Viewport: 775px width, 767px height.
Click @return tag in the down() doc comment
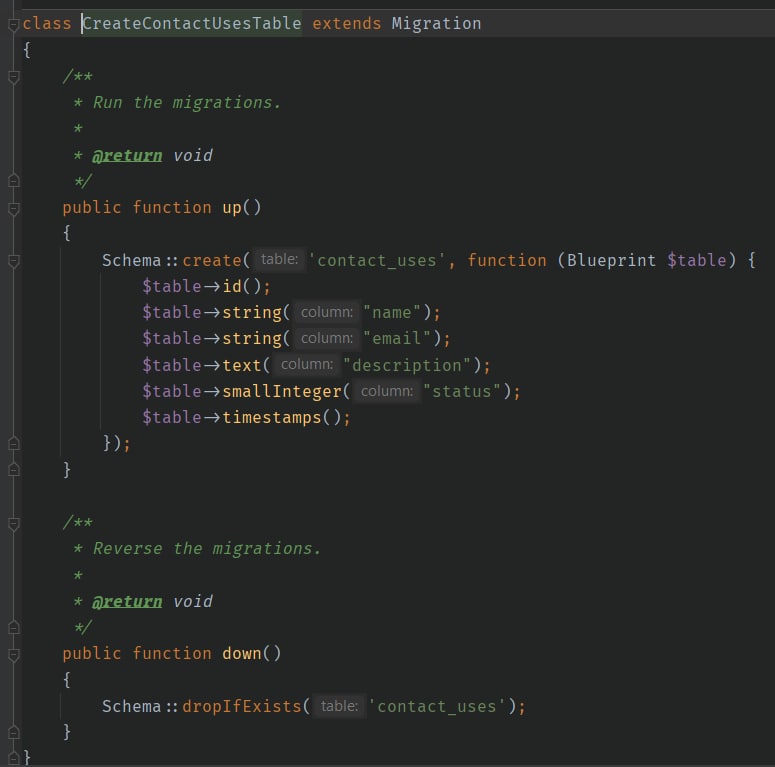tap(127, 602)
